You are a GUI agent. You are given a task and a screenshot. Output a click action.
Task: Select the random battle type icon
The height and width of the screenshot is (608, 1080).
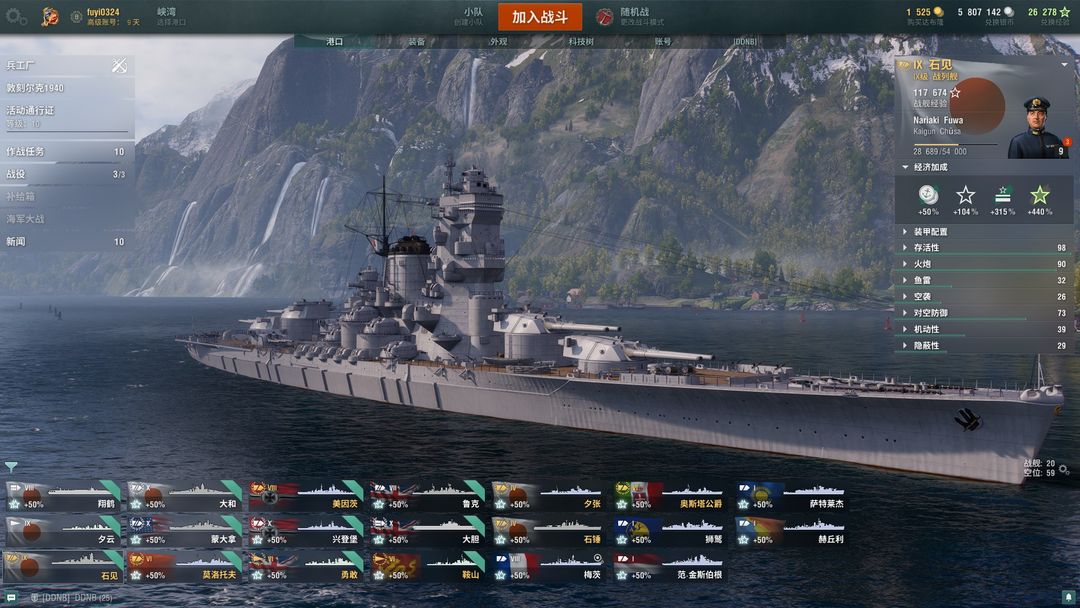coord(605,17)
